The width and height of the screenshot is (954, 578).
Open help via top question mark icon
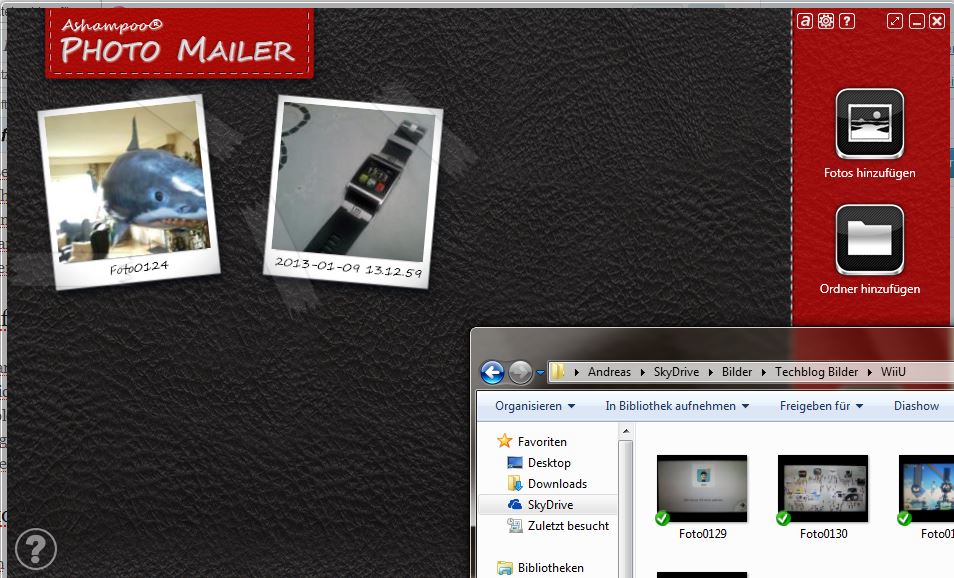coord(847,21)
